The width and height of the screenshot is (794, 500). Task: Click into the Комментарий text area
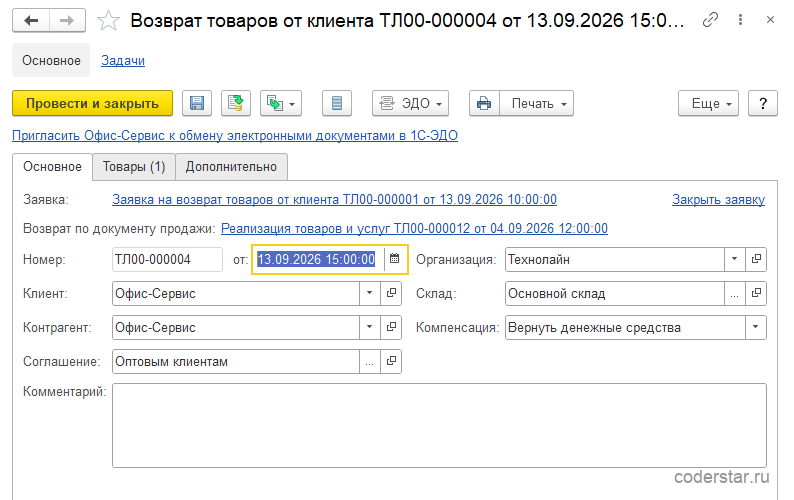(439, 425)
